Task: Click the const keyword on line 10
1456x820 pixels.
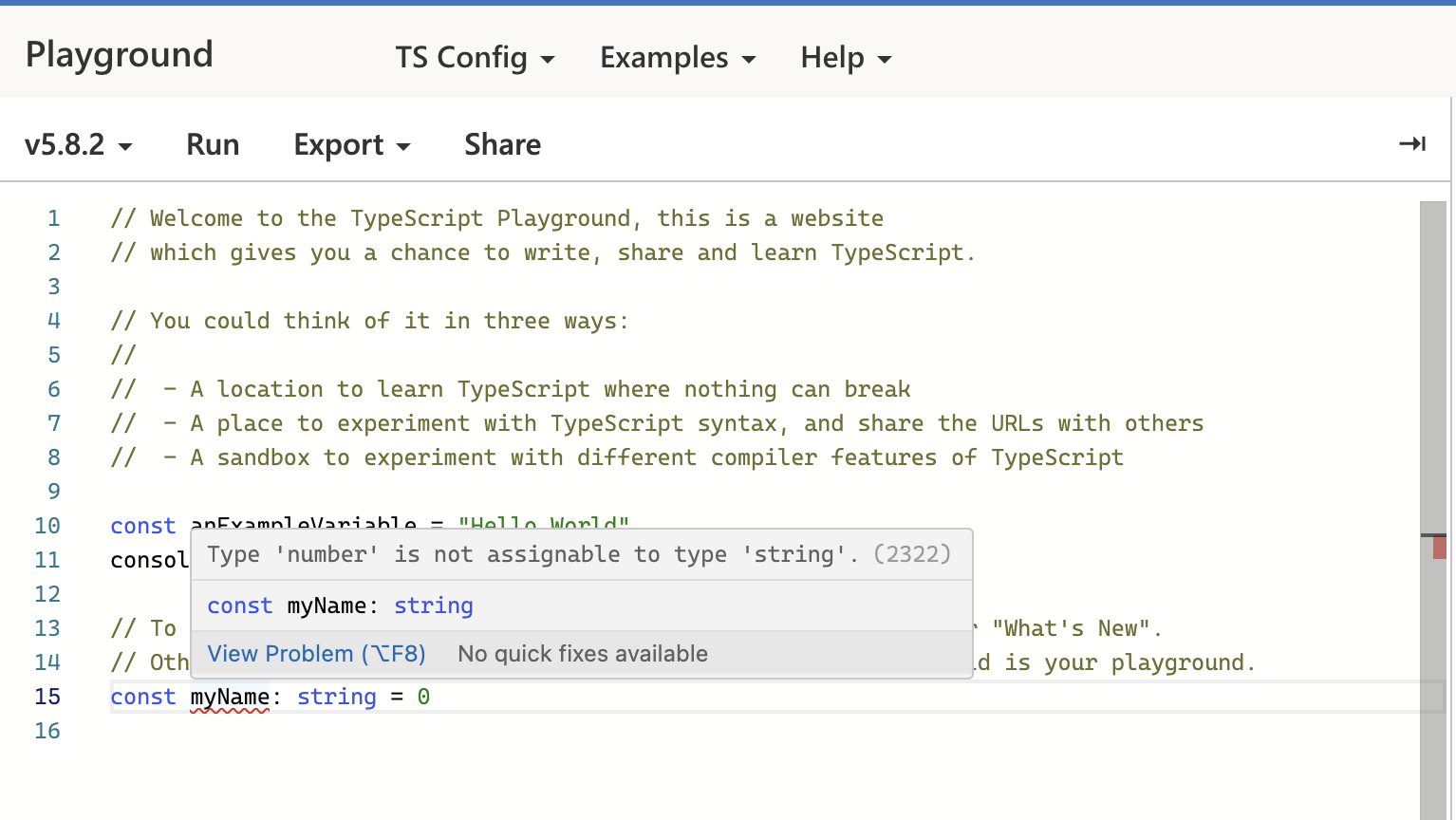Action: coord(143,526)
